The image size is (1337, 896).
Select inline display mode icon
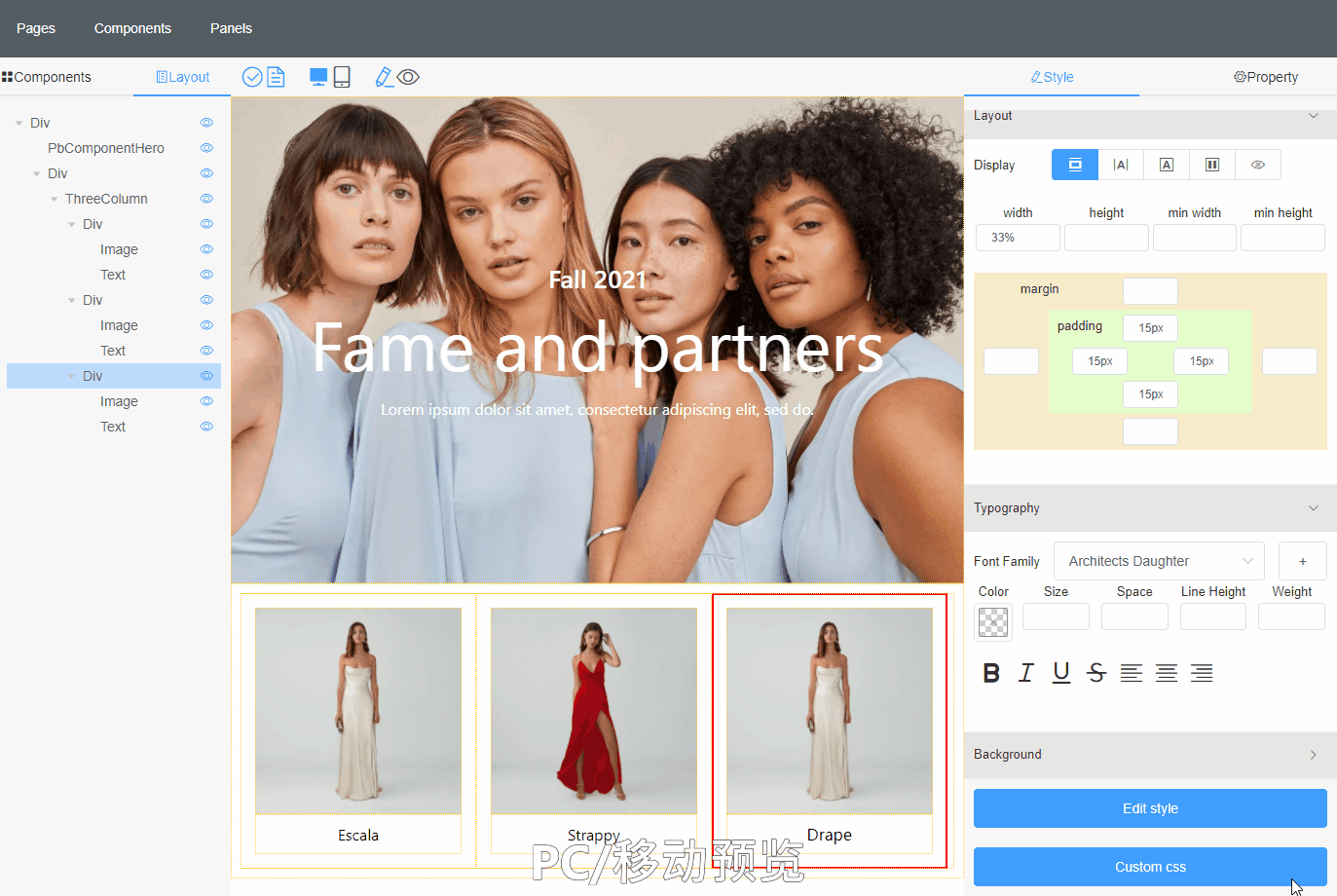tap(1121, 165)
